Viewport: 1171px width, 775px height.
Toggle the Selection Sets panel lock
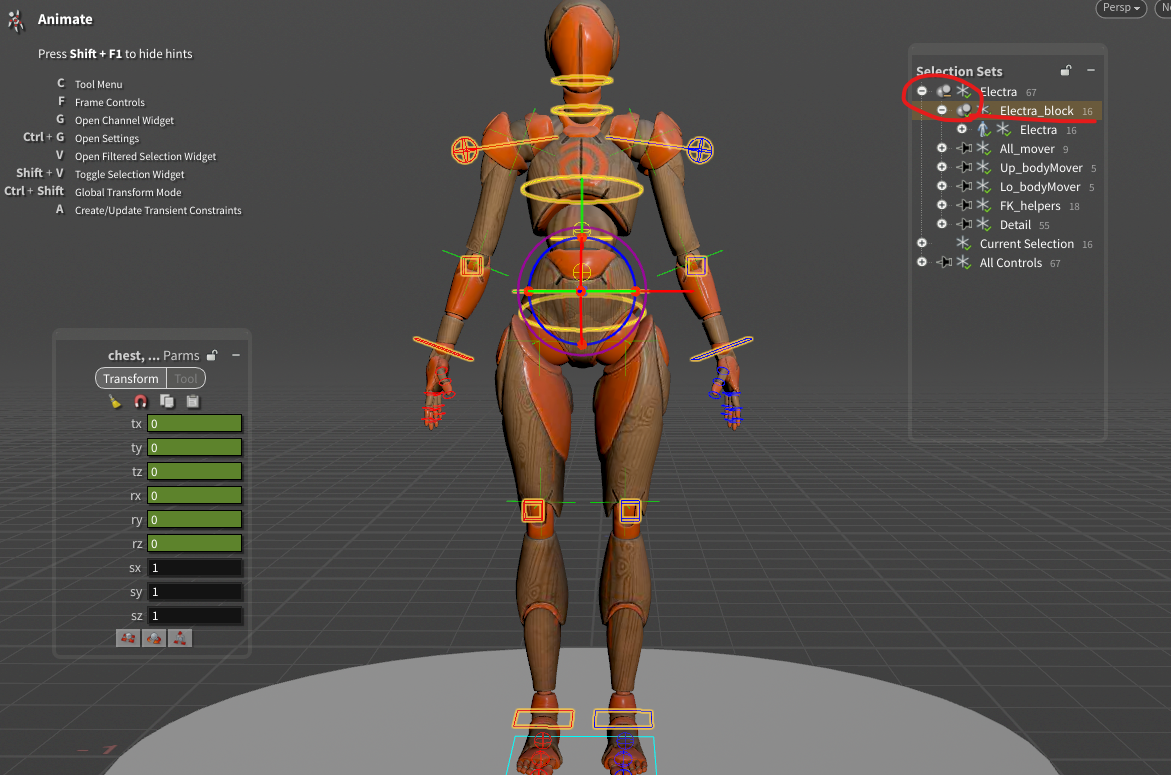[x=1066, y=70]
